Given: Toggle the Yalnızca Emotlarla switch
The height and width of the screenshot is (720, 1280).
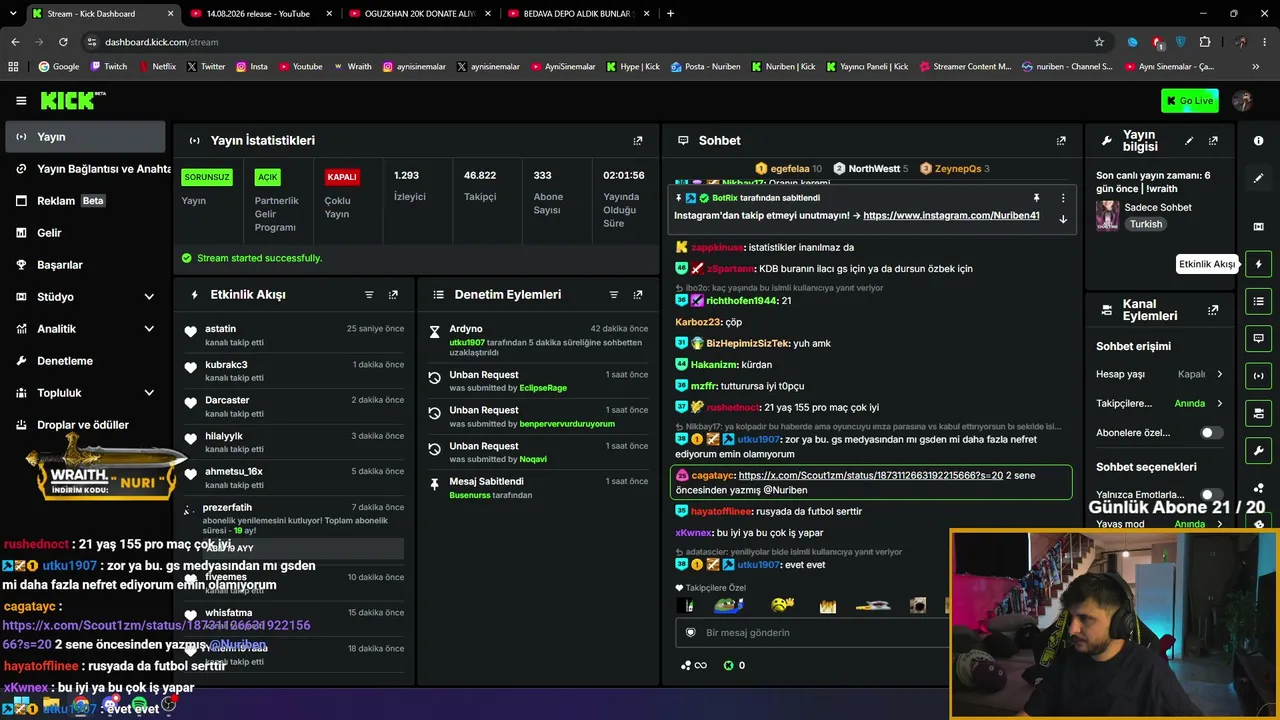Looking at the screenshot, I should [1211, 495].
